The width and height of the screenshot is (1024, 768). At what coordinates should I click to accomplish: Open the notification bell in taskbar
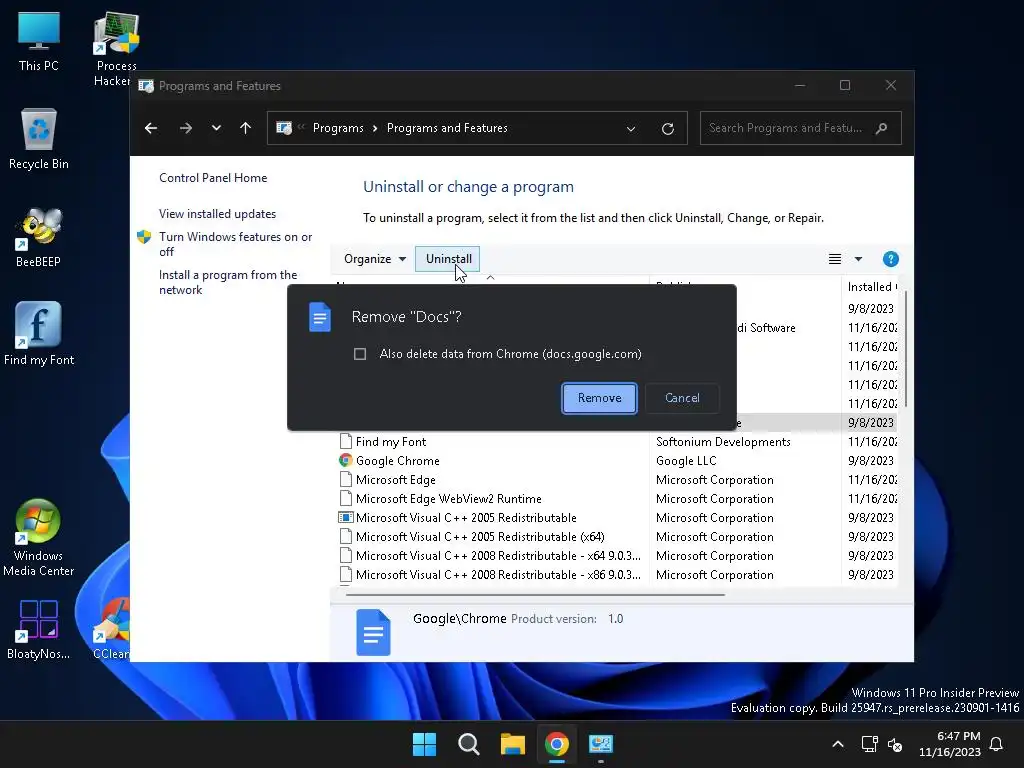997,744
